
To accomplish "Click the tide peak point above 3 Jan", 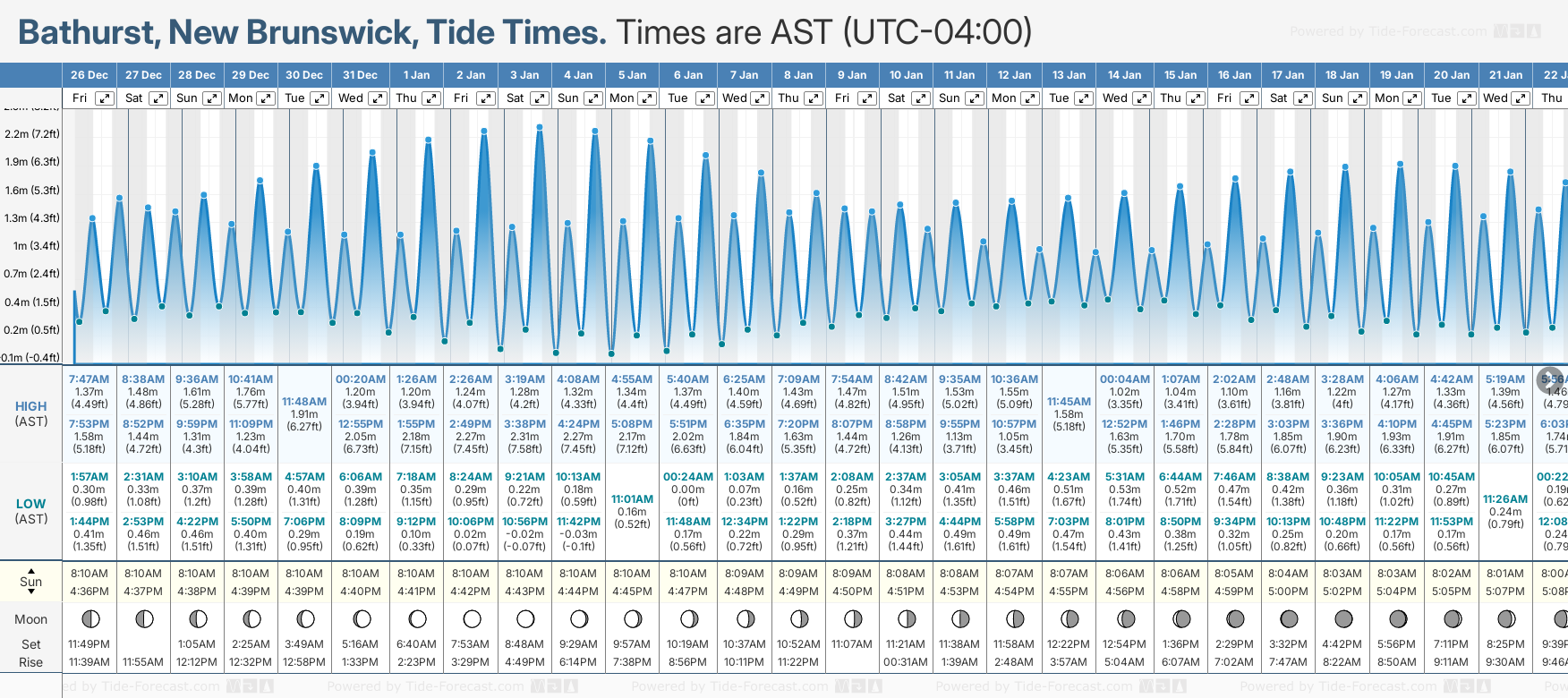I will 540,127.
